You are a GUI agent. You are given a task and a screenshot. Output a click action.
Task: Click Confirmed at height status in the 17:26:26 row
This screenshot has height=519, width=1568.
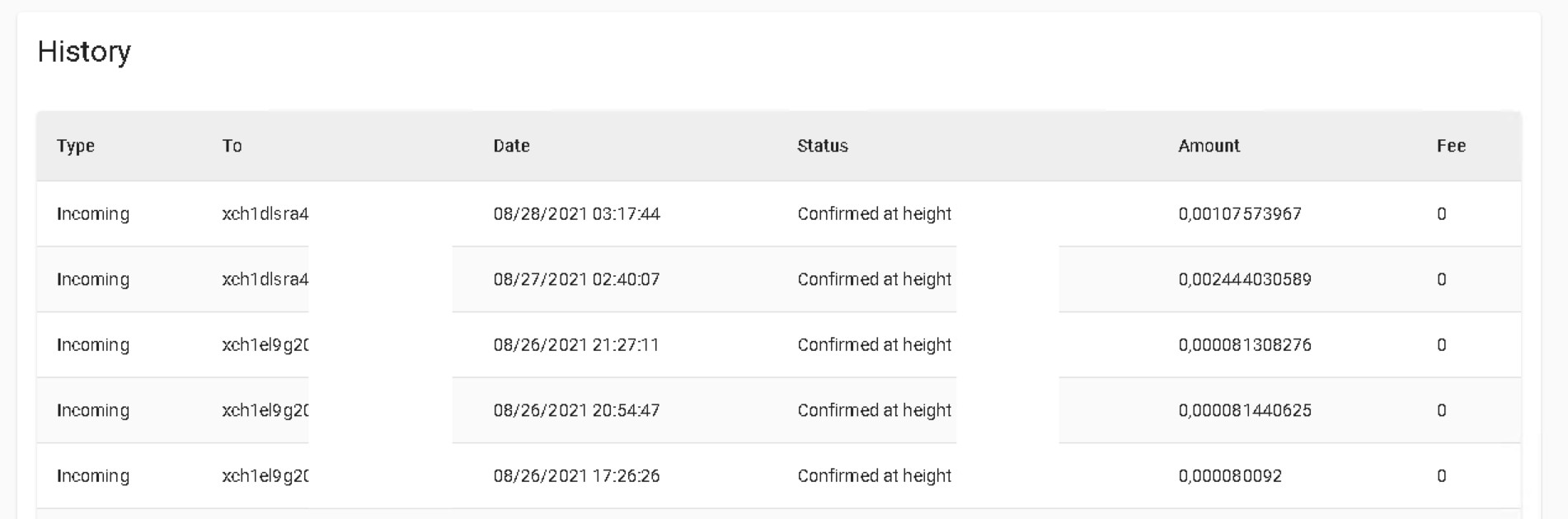(x=874, y=475)
